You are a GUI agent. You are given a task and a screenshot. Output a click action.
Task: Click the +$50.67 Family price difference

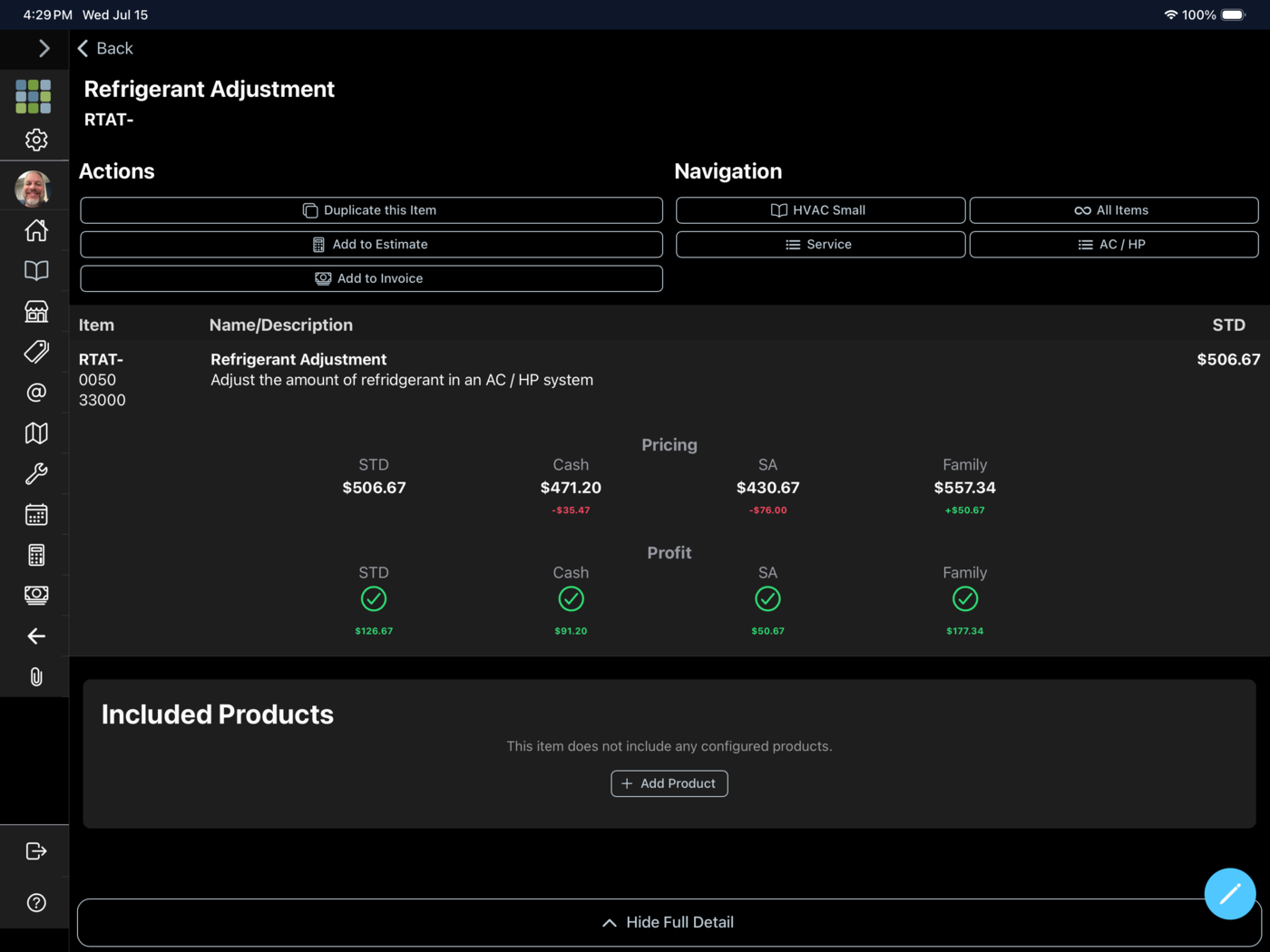click(965, 510)
